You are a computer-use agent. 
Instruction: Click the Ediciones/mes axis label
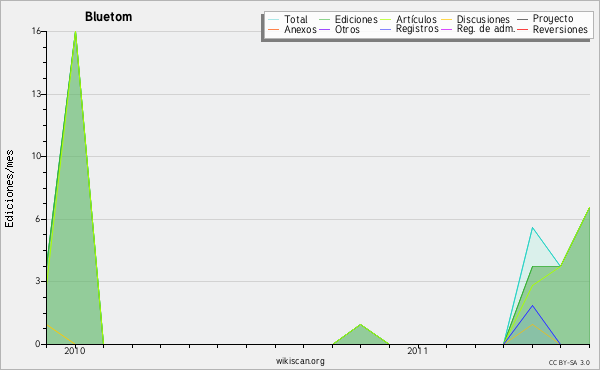pos(9,189)
